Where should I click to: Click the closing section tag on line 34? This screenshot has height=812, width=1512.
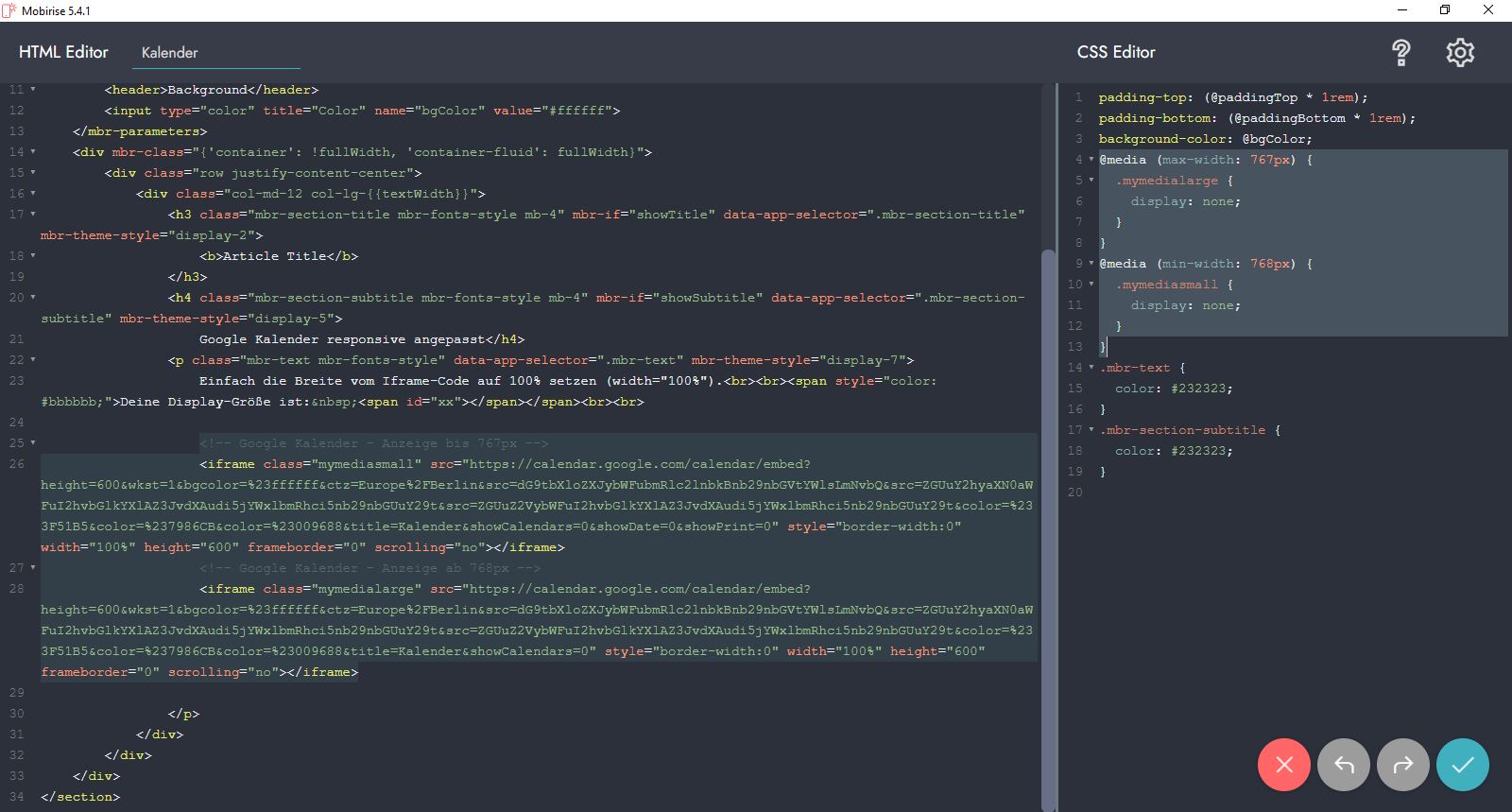click(80, 797)
